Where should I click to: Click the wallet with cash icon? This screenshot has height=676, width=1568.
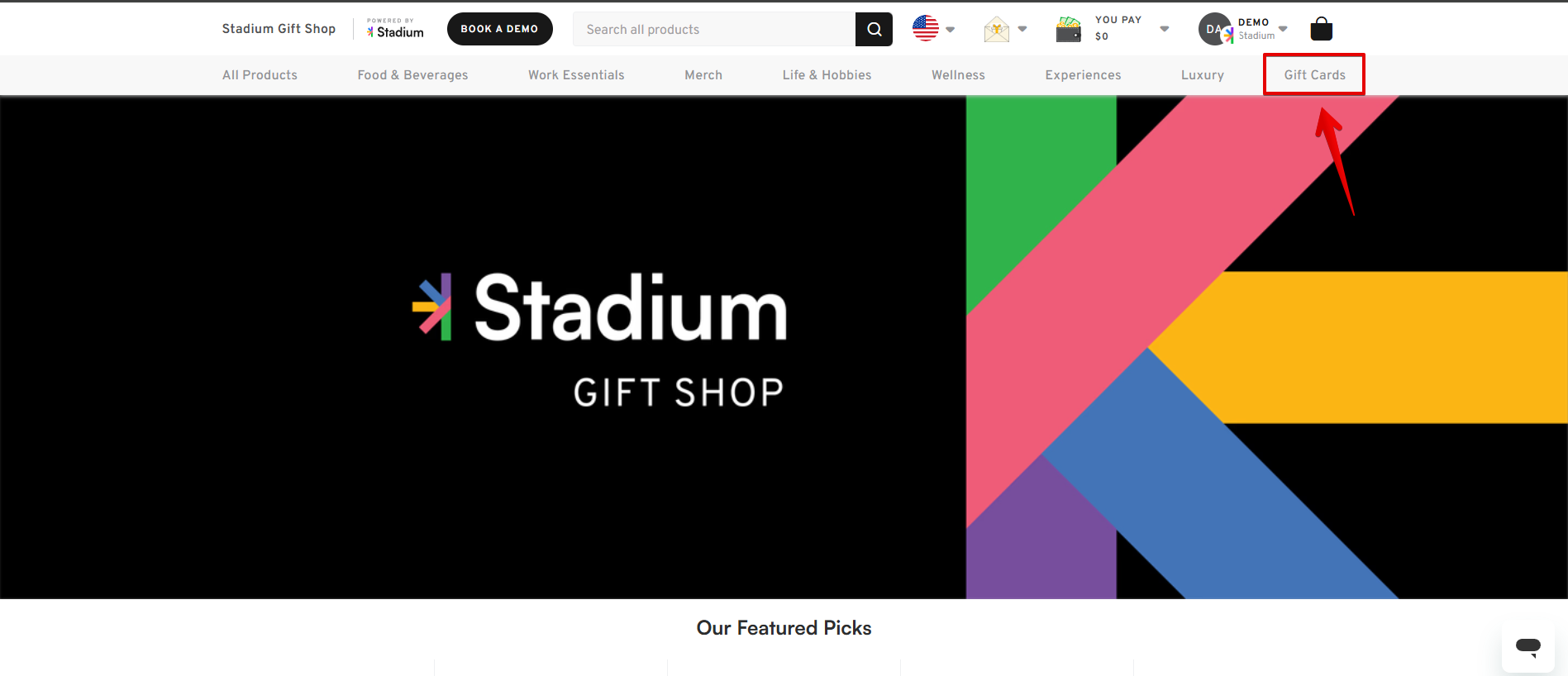coord(1068,30)
